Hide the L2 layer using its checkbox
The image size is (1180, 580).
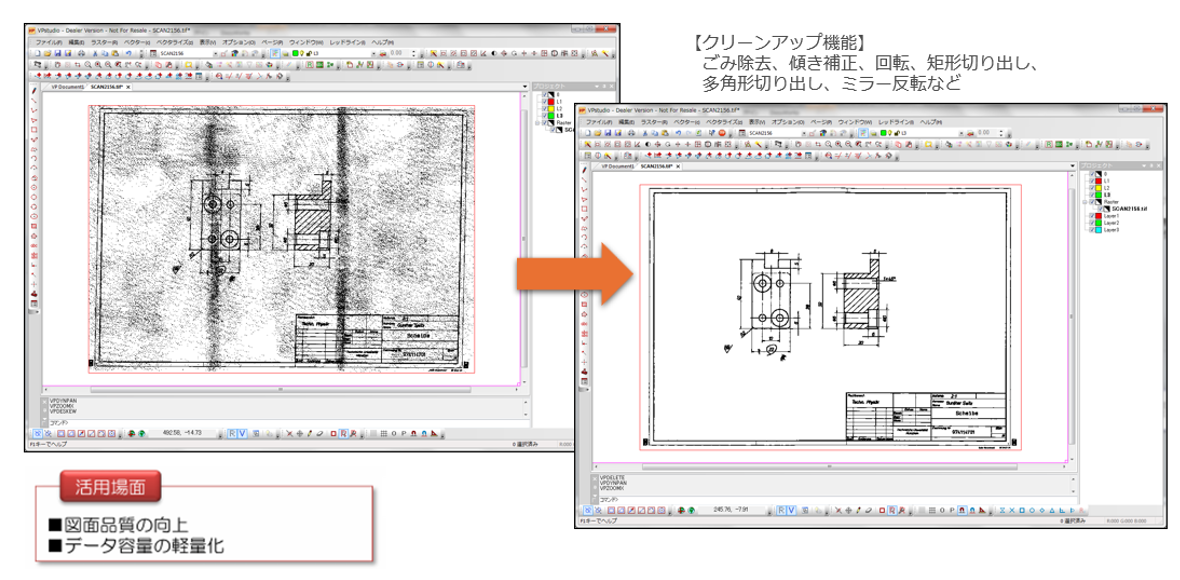1092,188
